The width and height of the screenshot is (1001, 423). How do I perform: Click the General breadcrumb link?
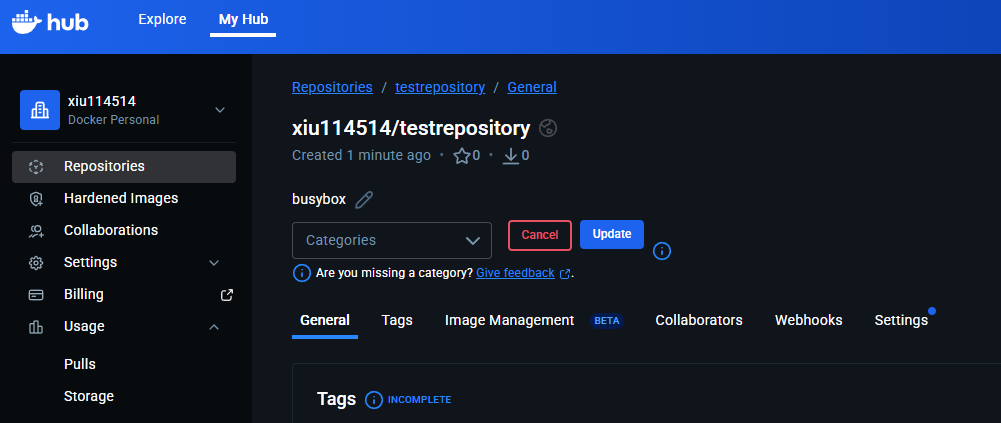pyautogui.click(x=532, y=87)
